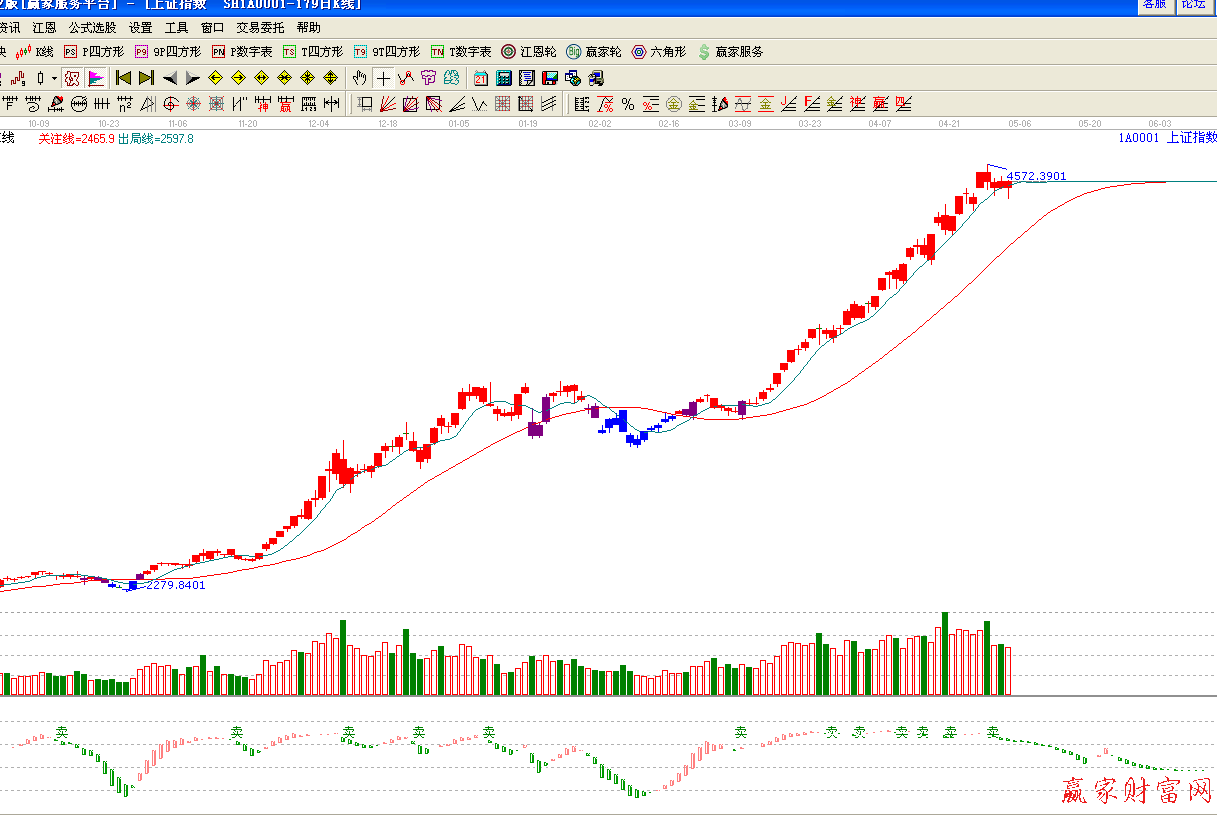This screenshot has height=815, width=1217.
Task: Click the percent sign drawing tool
Action: (628, 104)
